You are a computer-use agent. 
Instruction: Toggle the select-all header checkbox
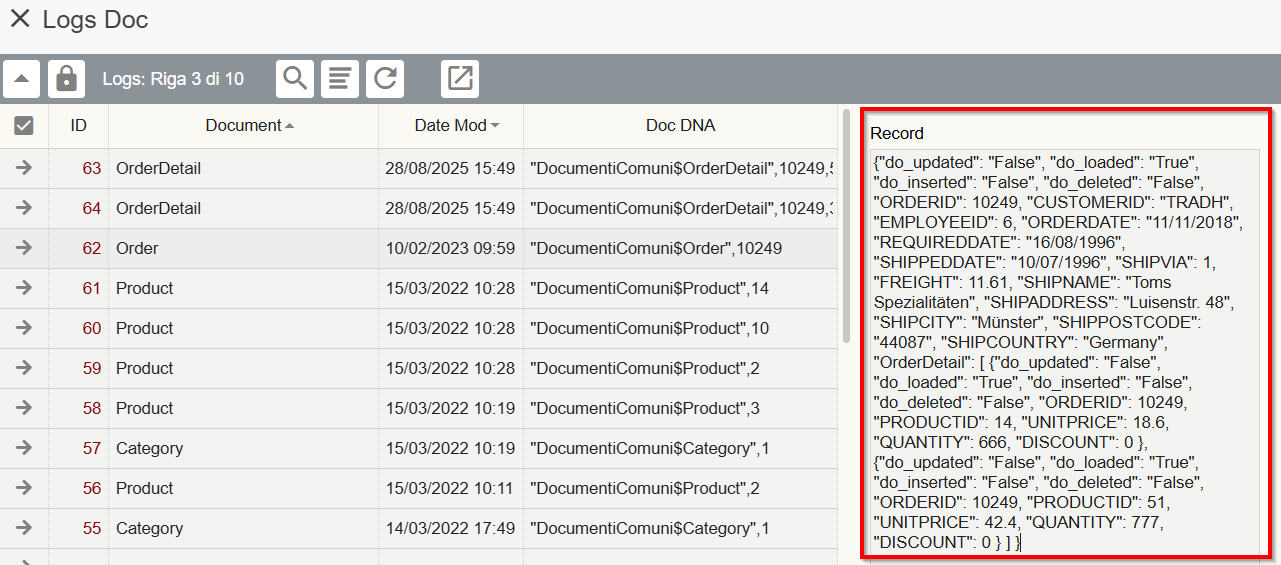pos(24,126)
